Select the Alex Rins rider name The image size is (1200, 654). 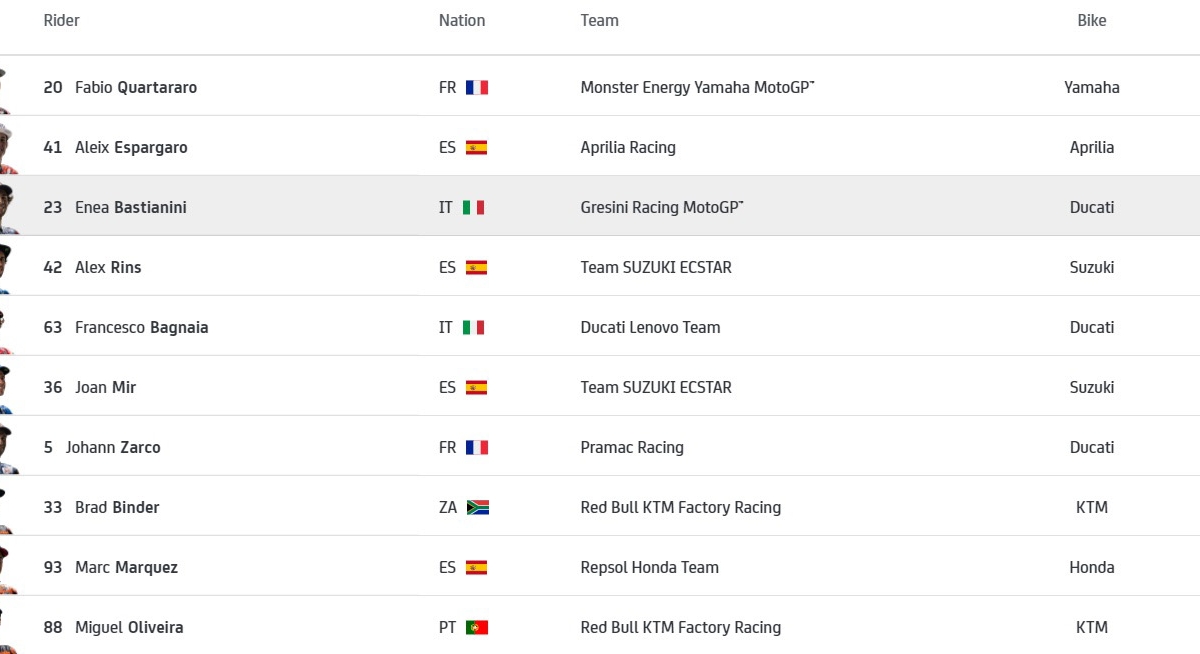coord(108,268)
